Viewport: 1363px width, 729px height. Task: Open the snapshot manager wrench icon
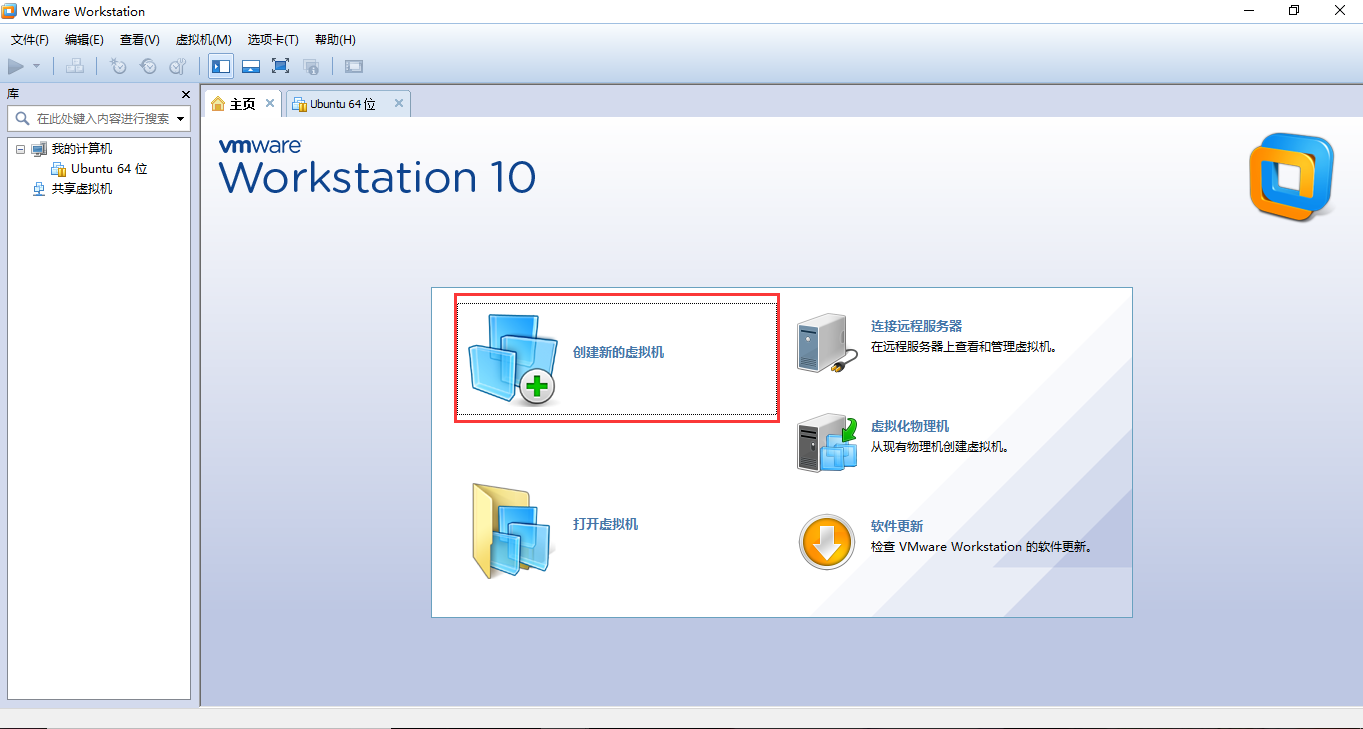pos(177,66)
